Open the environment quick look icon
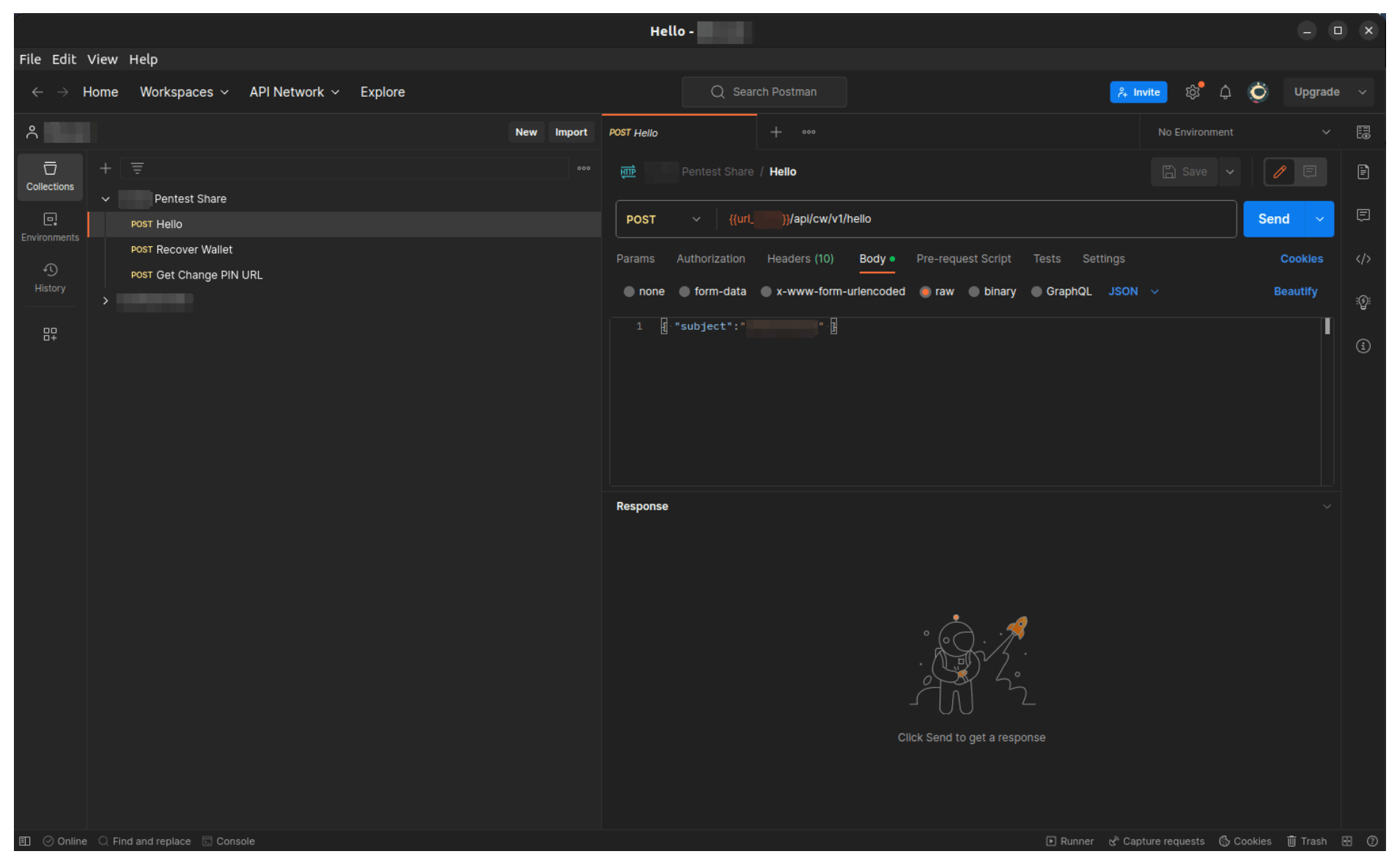Screen dimensions: 1400x865 pyautogui.click(x=1363, y=132)
